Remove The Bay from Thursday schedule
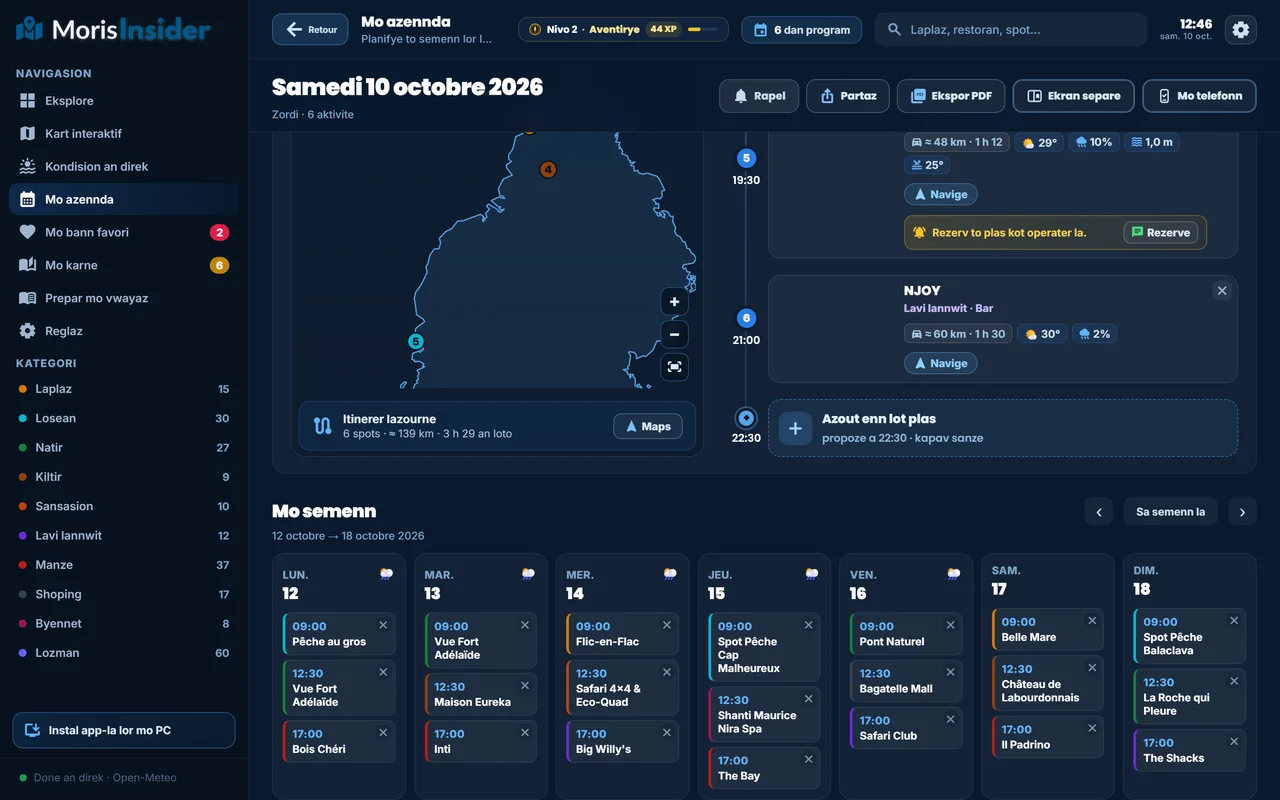 point(809,759)
